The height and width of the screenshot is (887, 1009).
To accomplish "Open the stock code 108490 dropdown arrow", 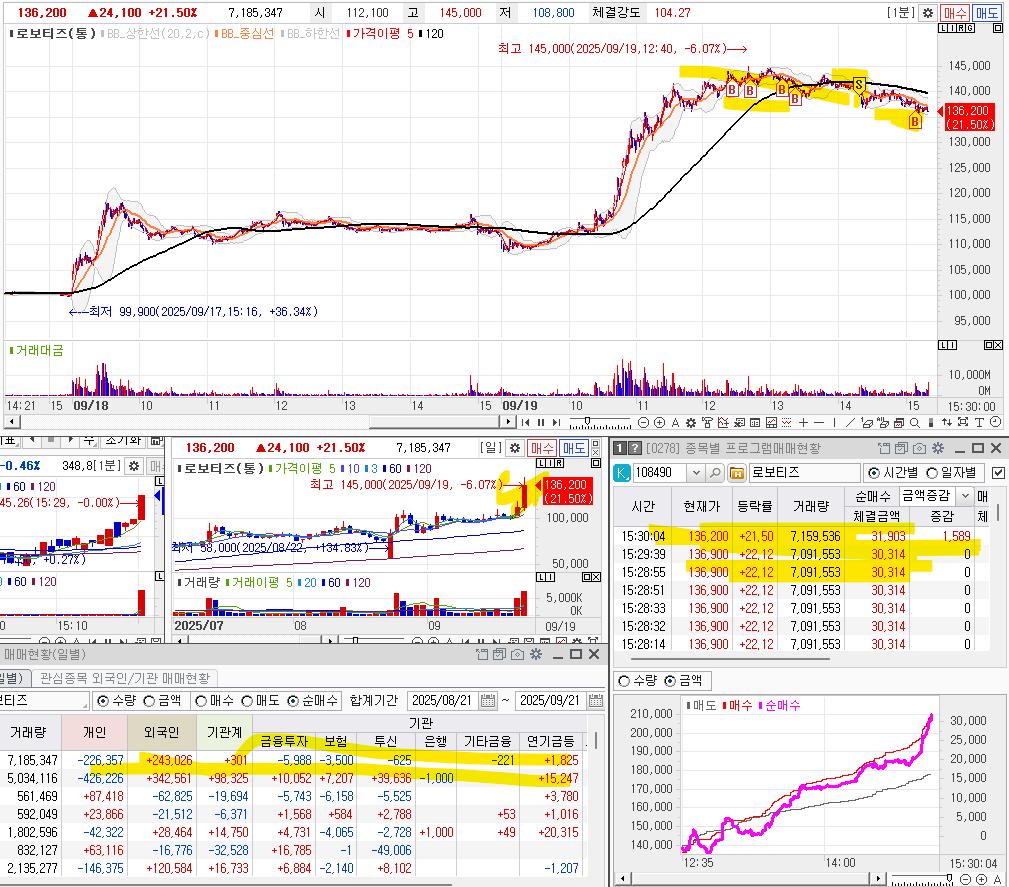I will (x=696, y=473).
